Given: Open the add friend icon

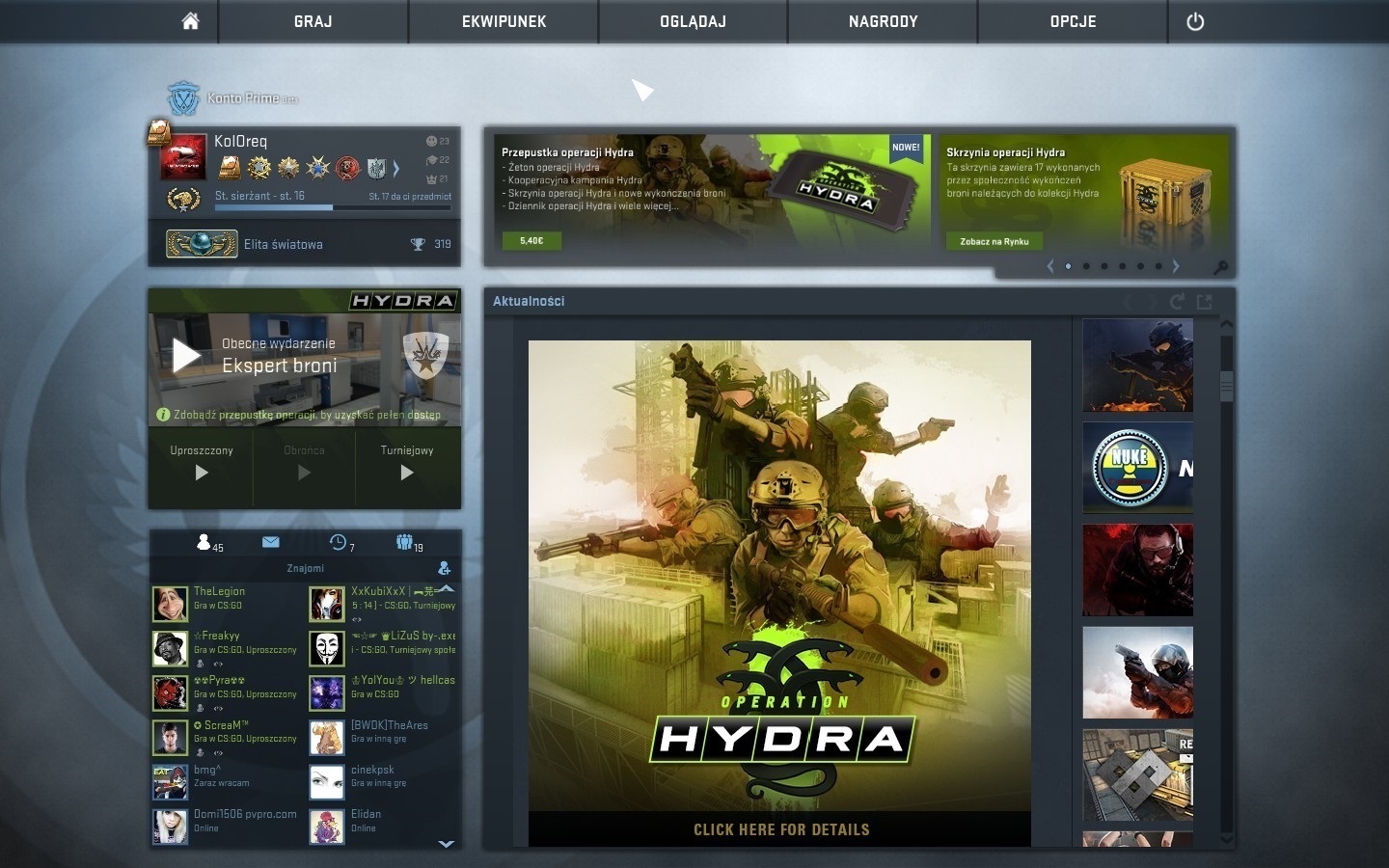Looking at the screenshot, I should point(444,568).
